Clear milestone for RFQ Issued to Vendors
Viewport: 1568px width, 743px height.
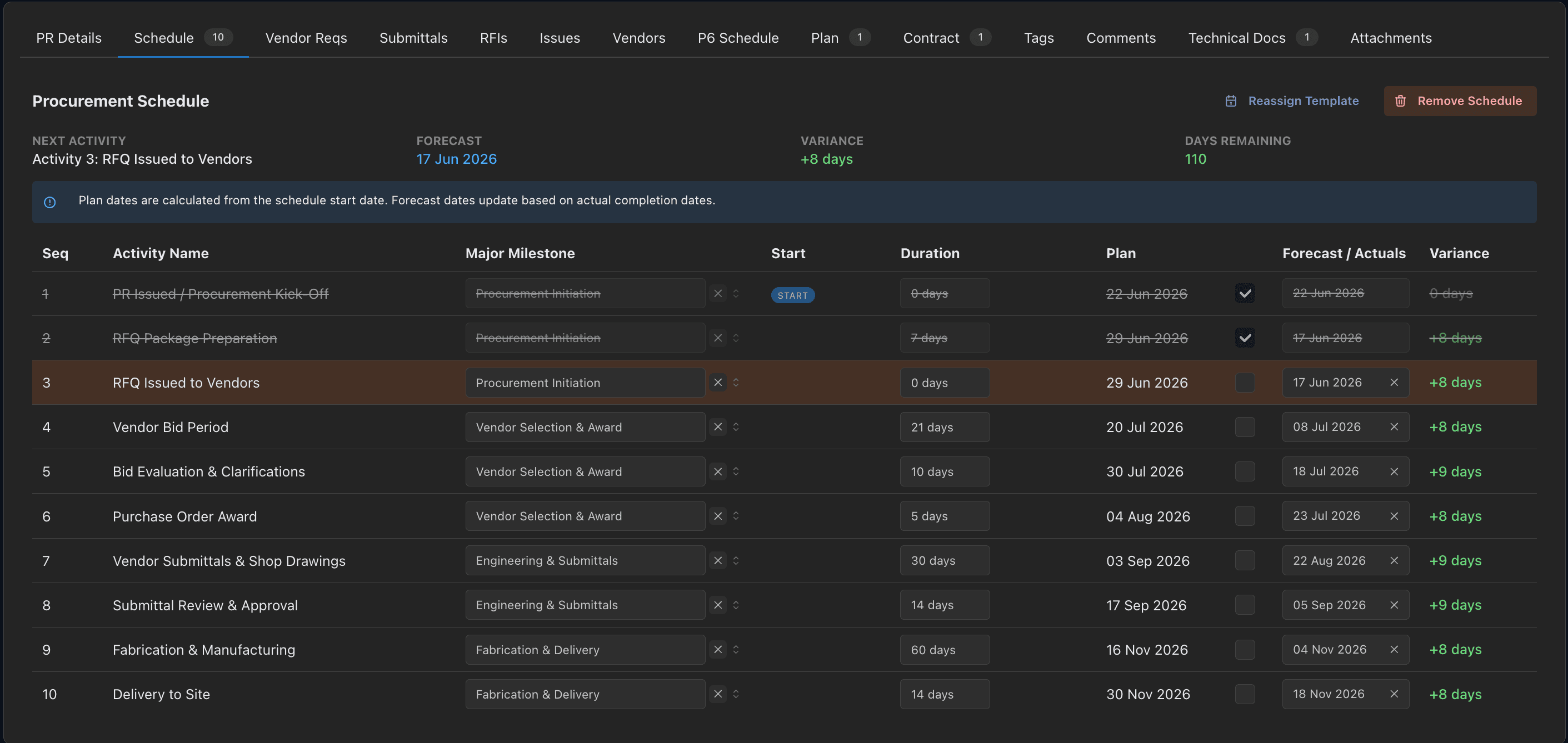pyautogui.click(x=718, y=382)
